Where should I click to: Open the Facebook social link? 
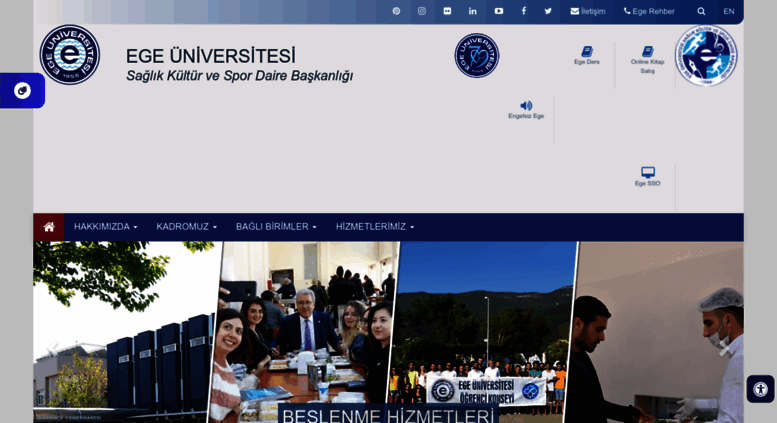pyautogui.click(x=524, y=11)
